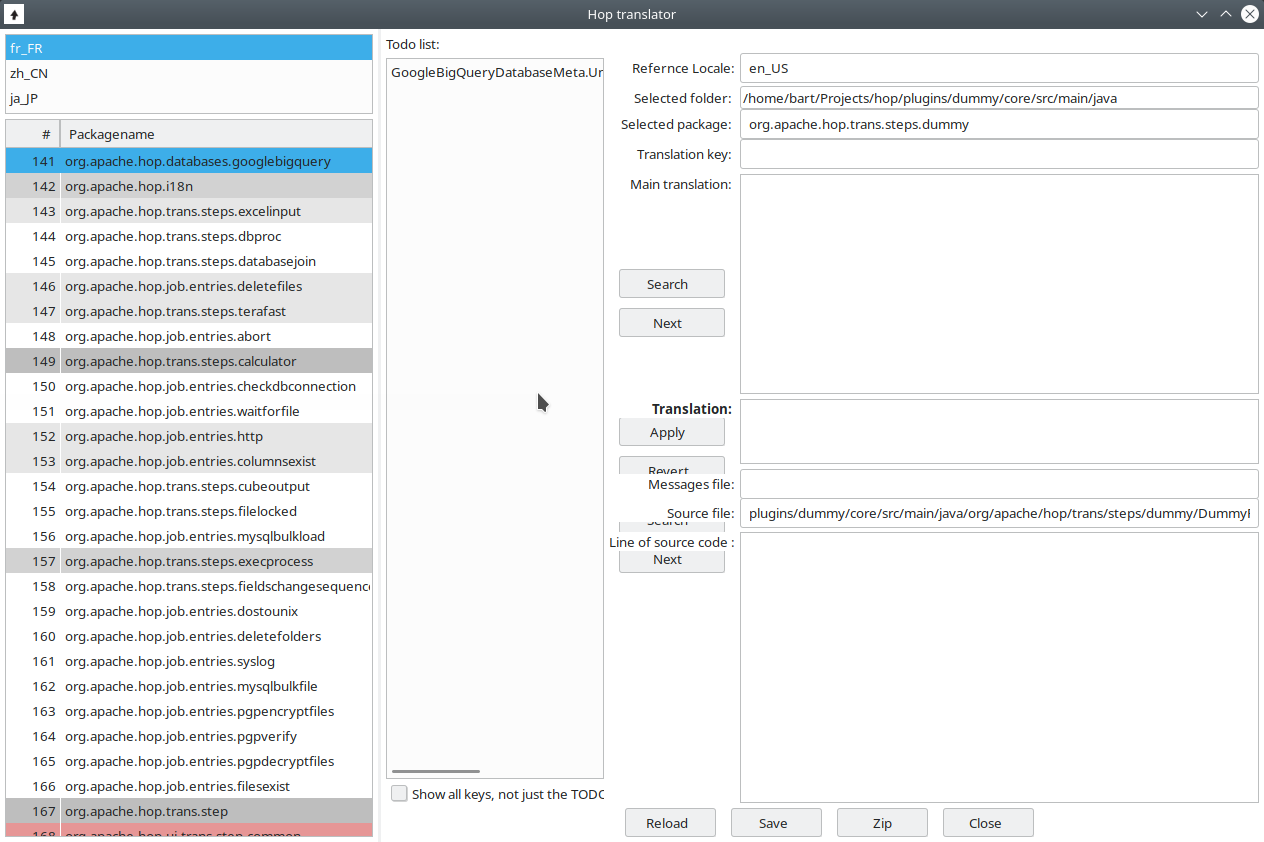Click the Reload button
1264x842 pixels.
point(669,823)
